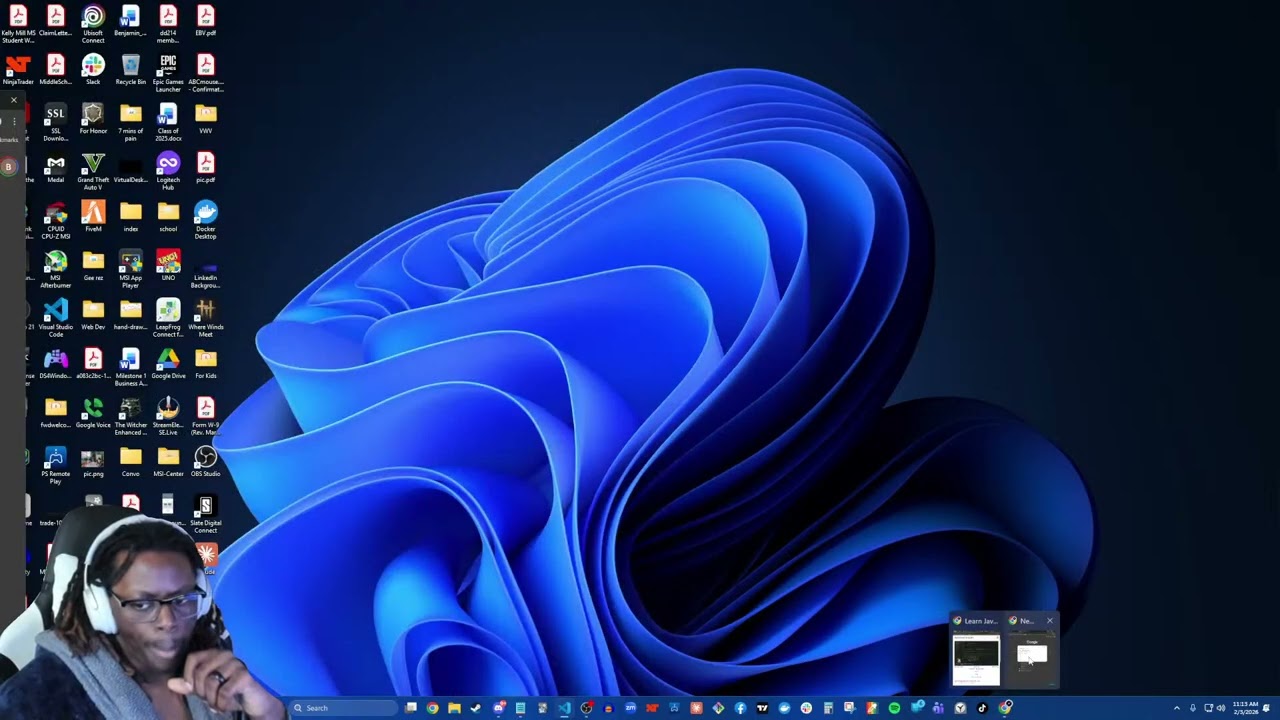Viewport: 1280px width, 720px height.
Task: Select the Slate Digital Connect icon
Action: pyautogui.click(x=205, y=515)
